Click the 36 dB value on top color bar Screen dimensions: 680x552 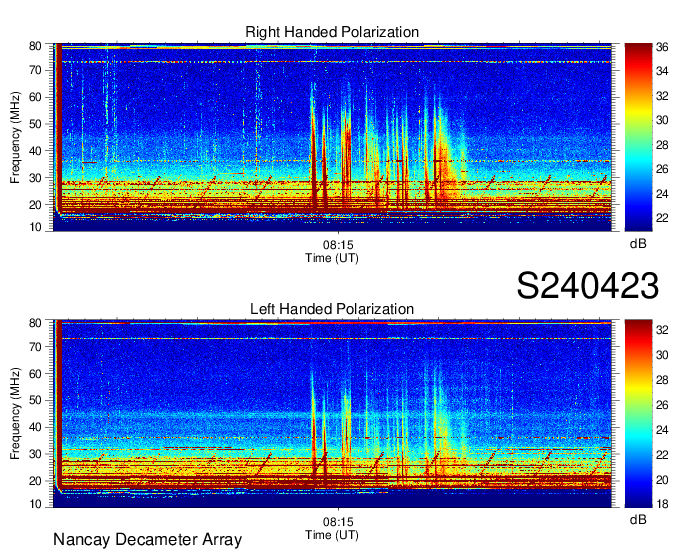662,47
